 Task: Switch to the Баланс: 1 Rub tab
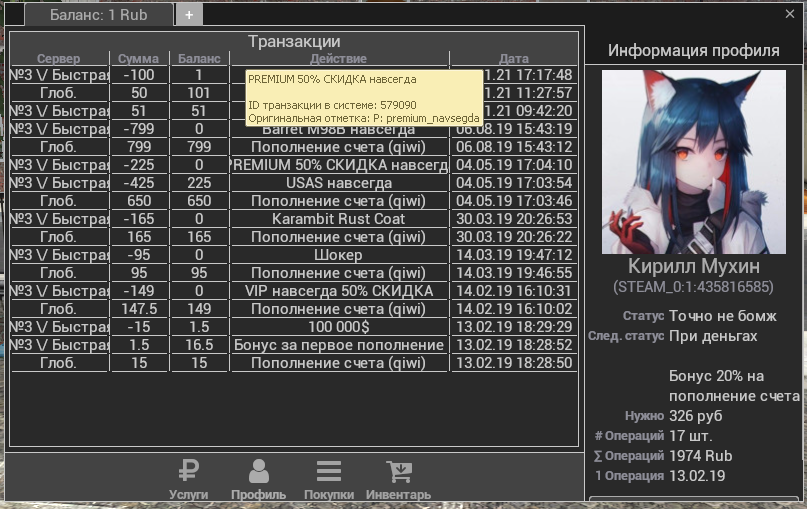98,15
